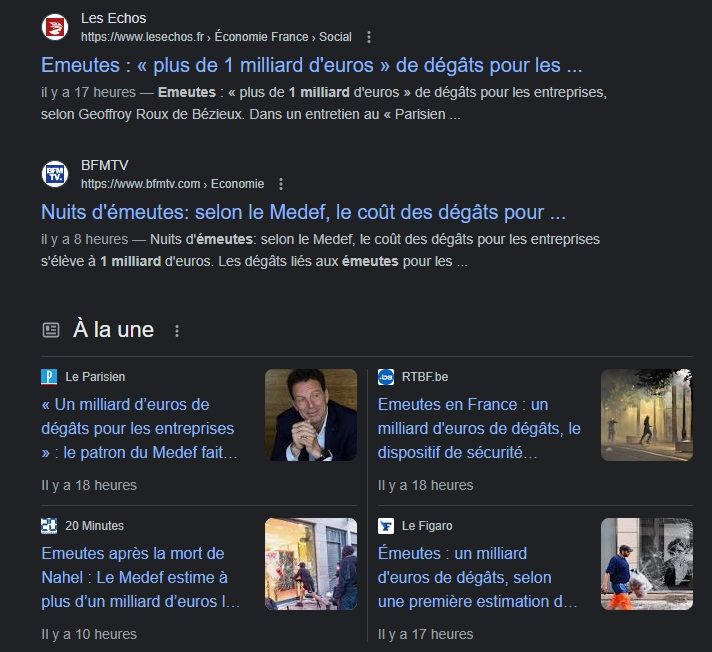Click the RTBF.be source icon
Image resolution: width=712 pixels, height=652 pixels.
tap(386, 377)
